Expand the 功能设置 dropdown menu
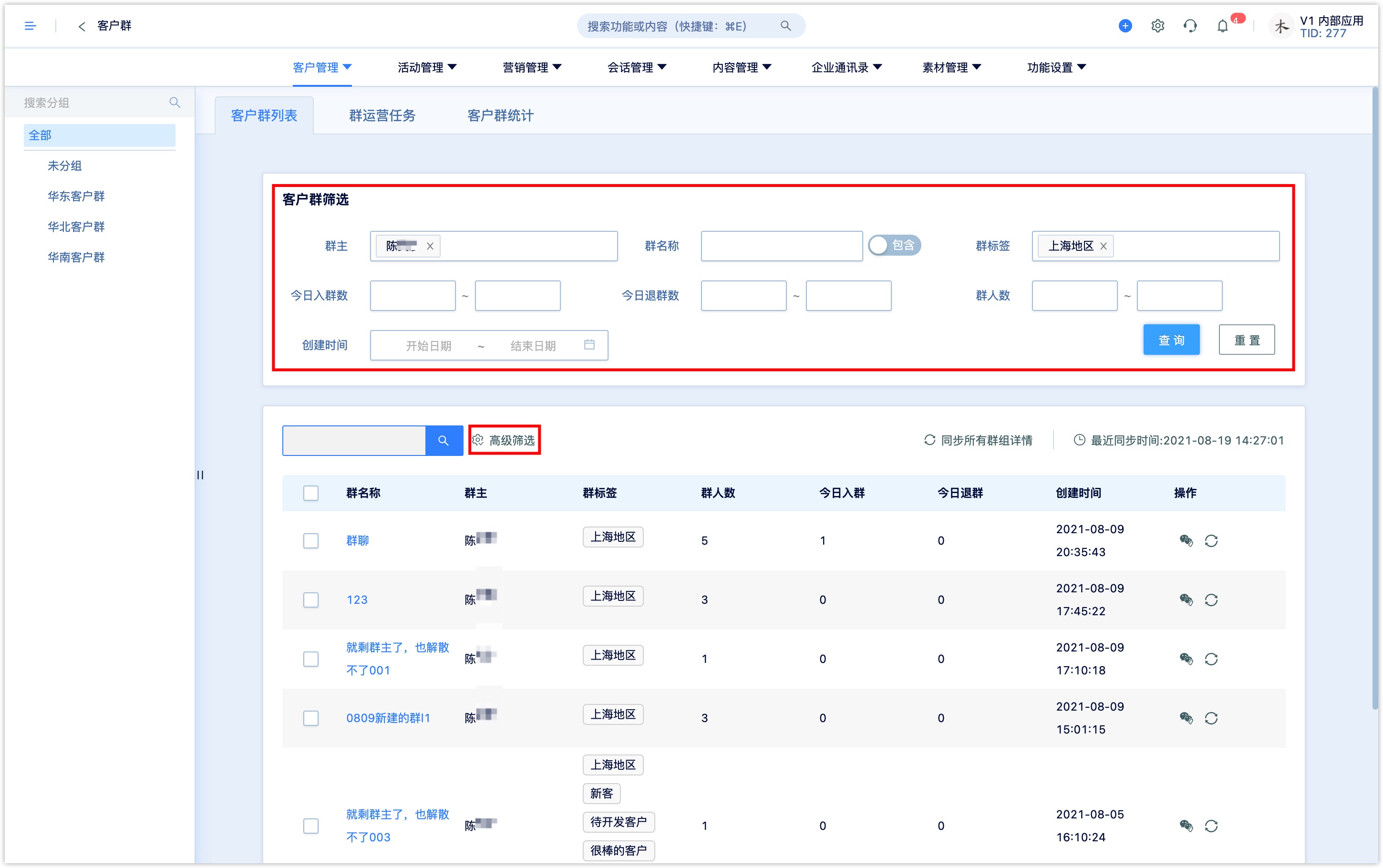Image resolution: width=1383 pixels, height=868 pixels. [1057, 67]
